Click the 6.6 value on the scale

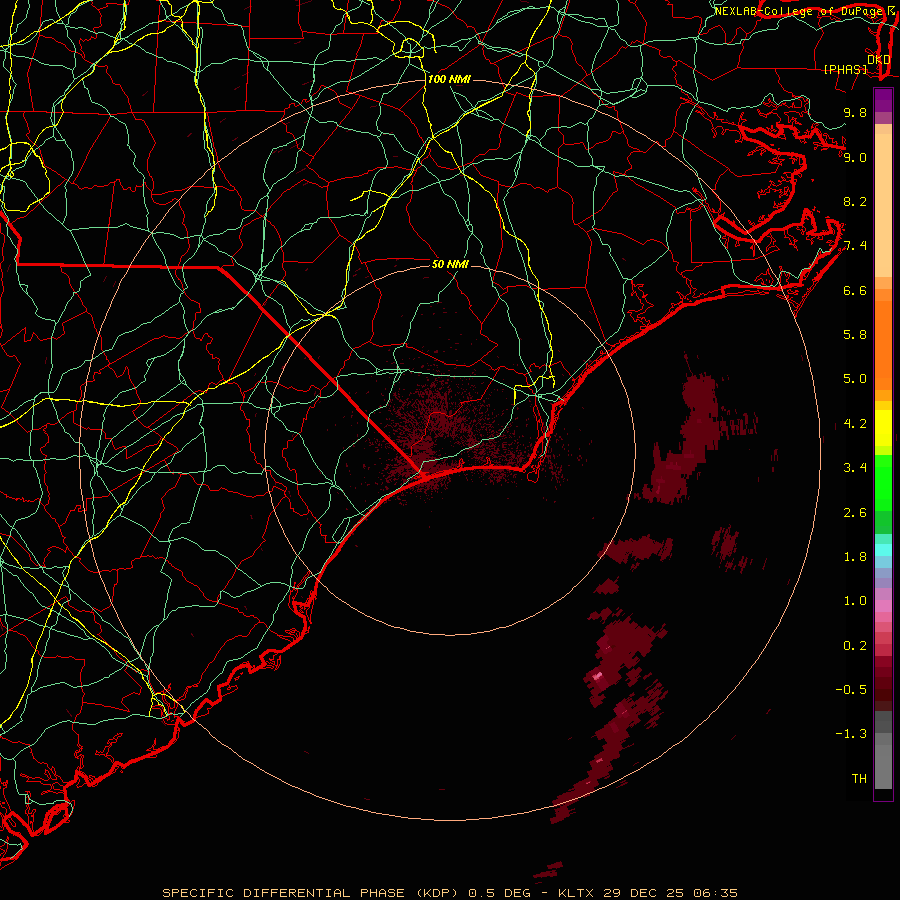coord(855,290)
